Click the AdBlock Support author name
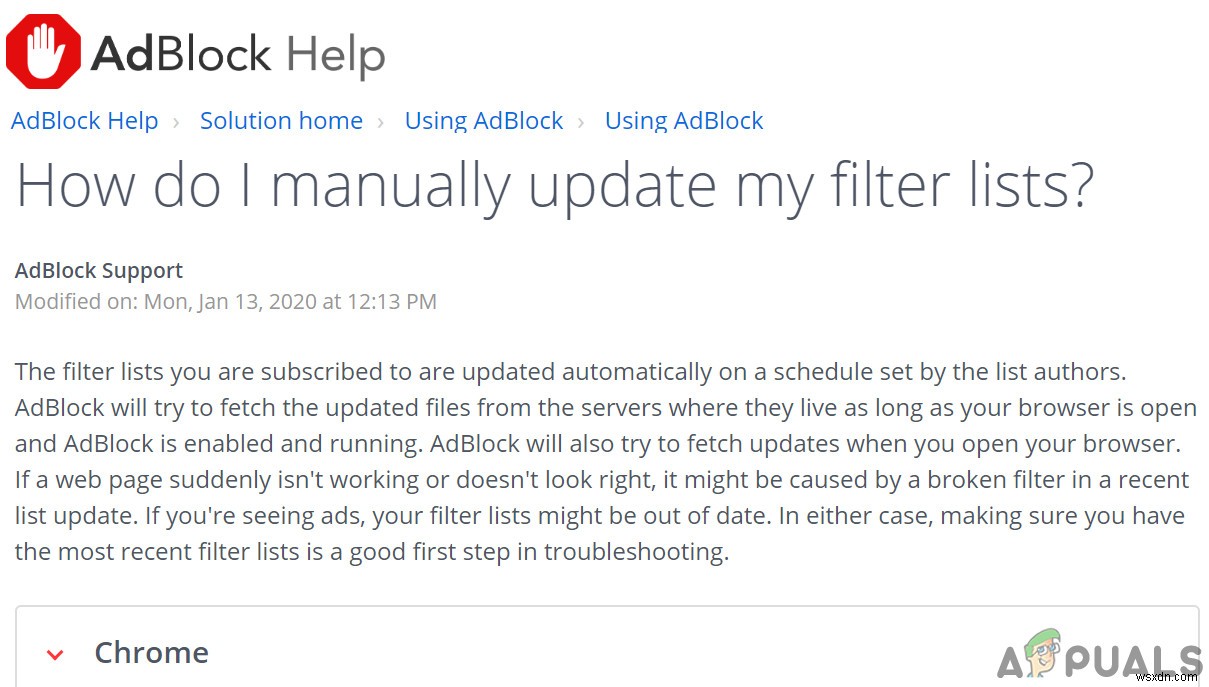 (x=98, y=270)
